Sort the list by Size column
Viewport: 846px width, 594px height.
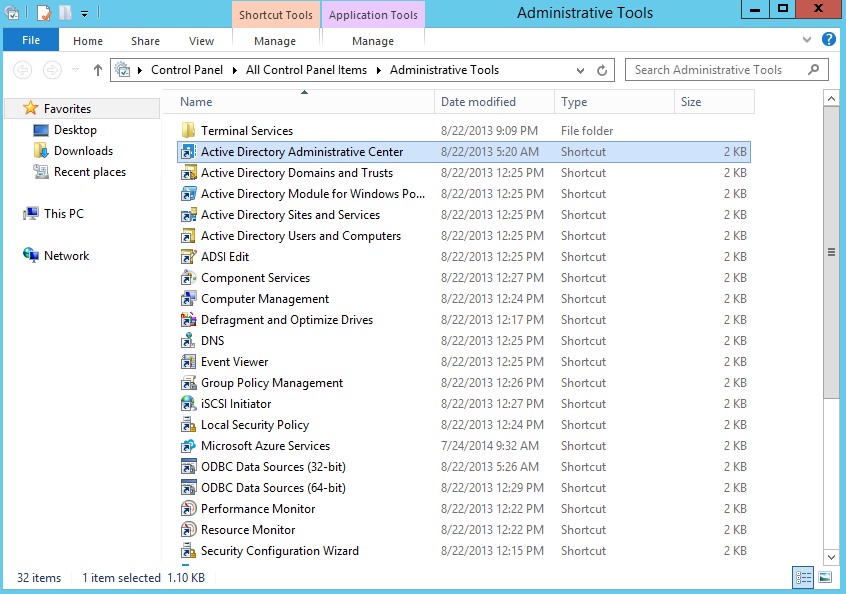[x=714, y=102]
